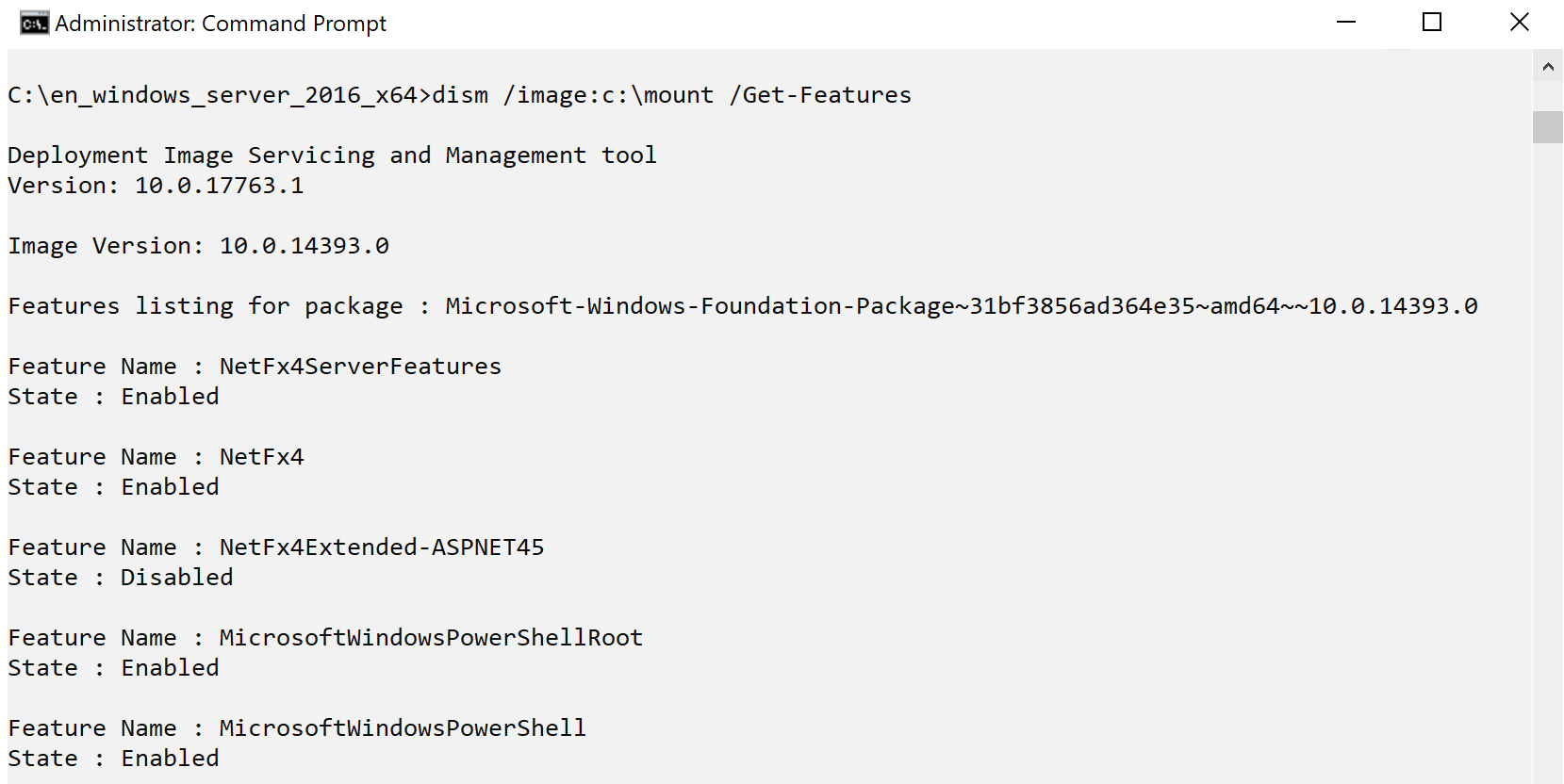Click the MicrosoftWindowsPowerShellRoot feature name

[431, 638]
